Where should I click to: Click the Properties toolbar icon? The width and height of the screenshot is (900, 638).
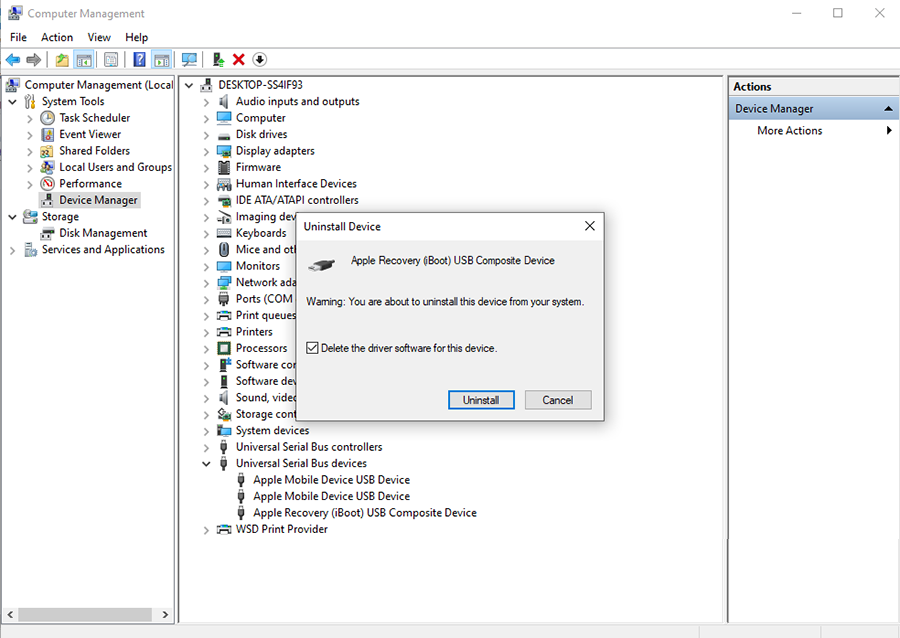click(x=111, y=60)
